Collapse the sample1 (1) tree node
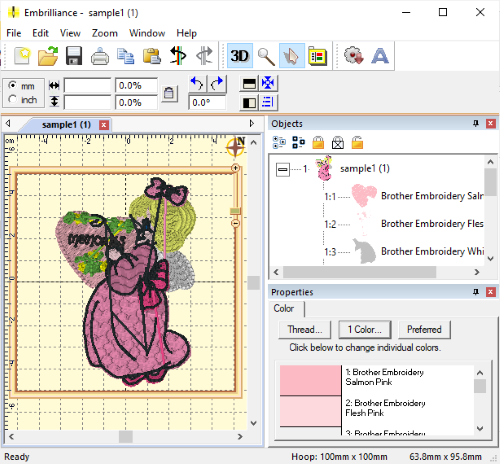500x464 pixels. [283, 170]
